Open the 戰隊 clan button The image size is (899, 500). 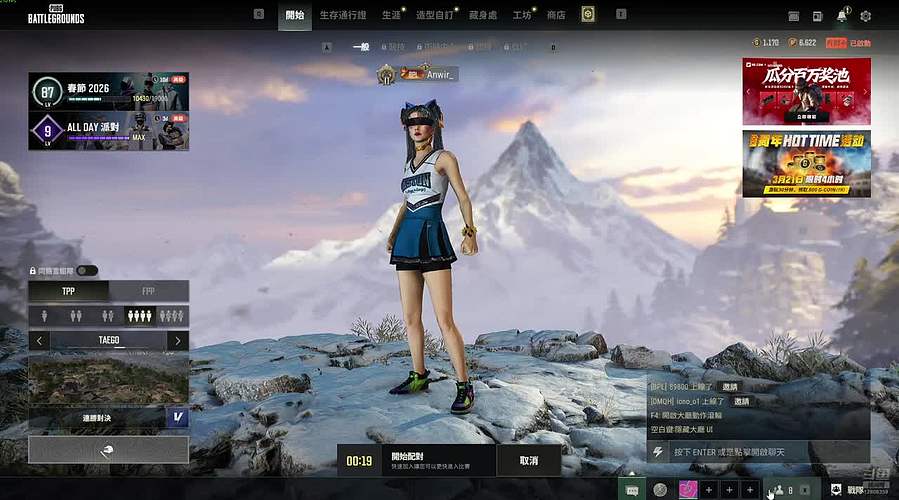point(849,490)
